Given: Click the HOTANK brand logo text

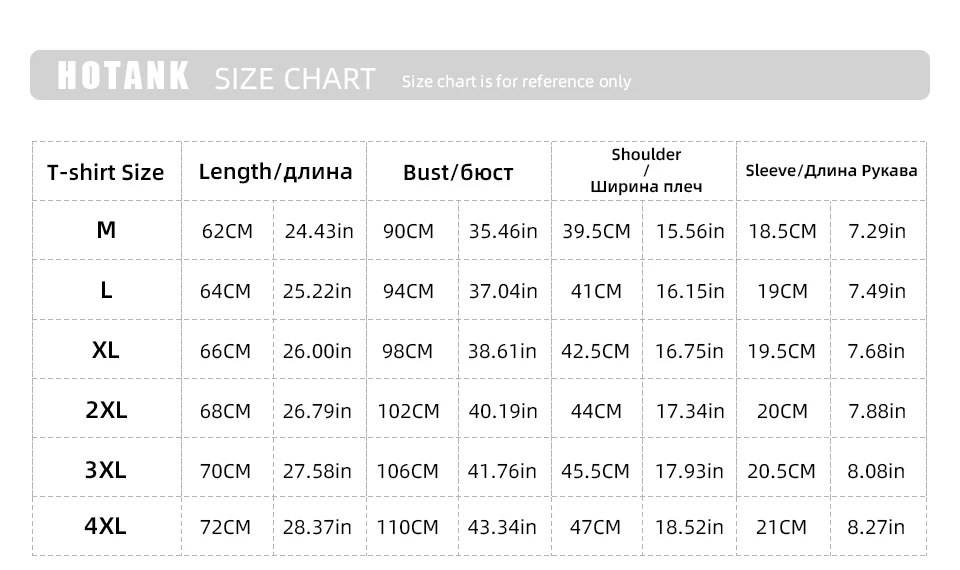Looking at the screenshot, I should [x=123, y=76].
